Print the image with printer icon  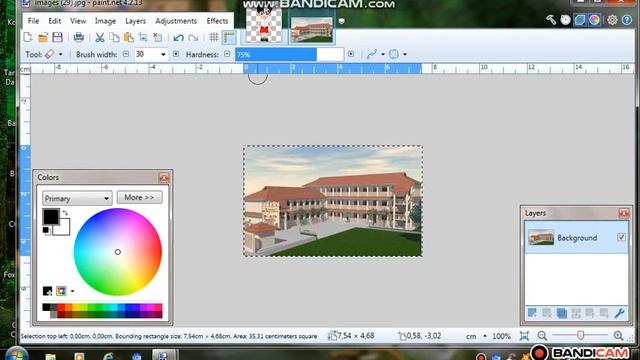pyautogui.click(x=78, y=38)
